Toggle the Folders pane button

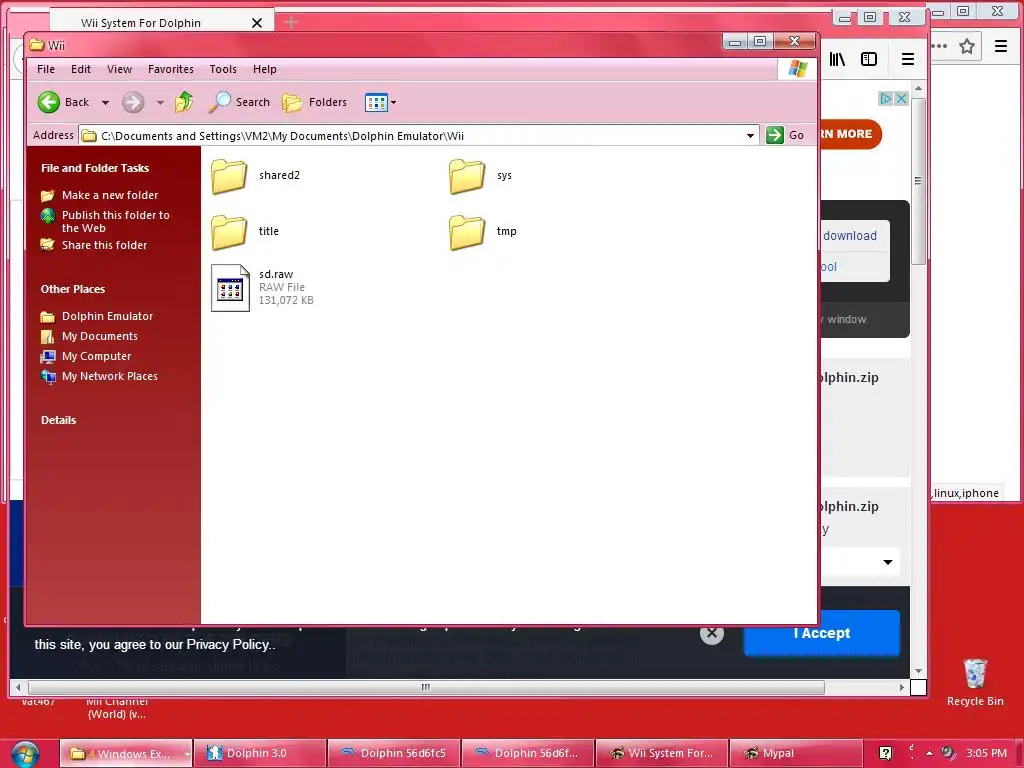pos(315,102)
